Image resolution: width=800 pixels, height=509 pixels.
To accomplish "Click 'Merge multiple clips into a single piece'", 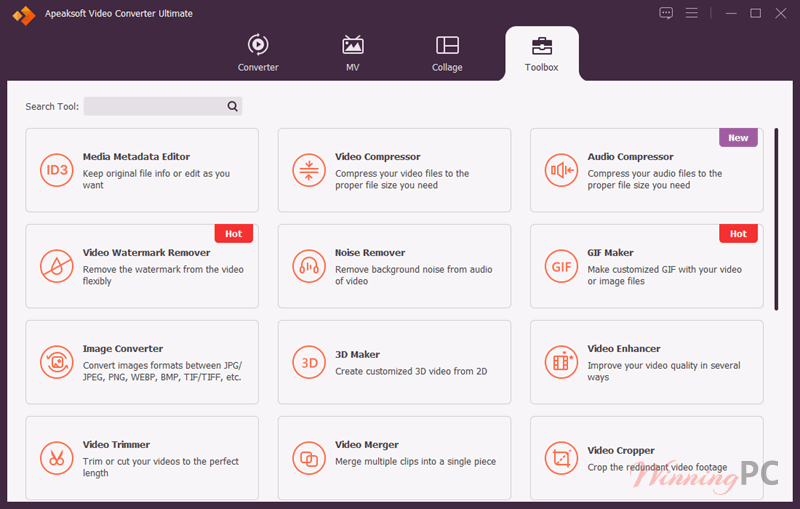I will 415,461.
